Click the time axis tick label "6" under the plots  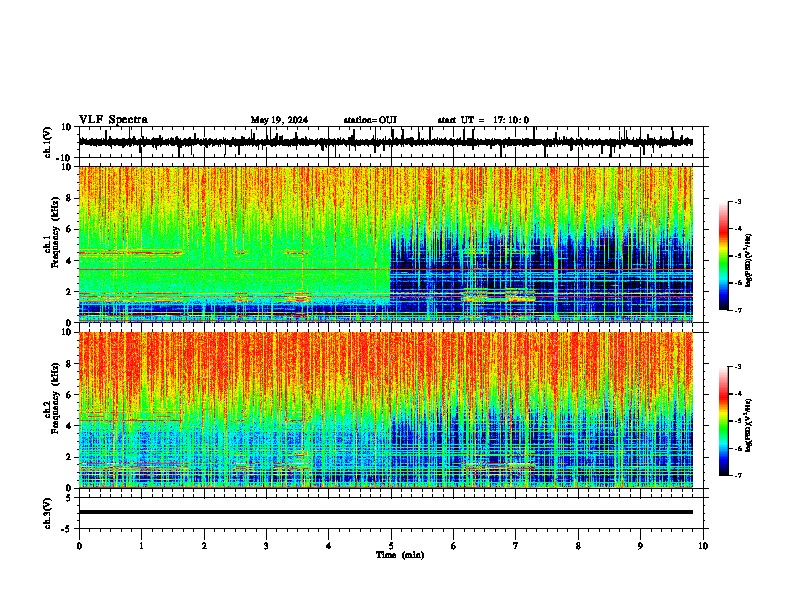click(x=454, y=546)
